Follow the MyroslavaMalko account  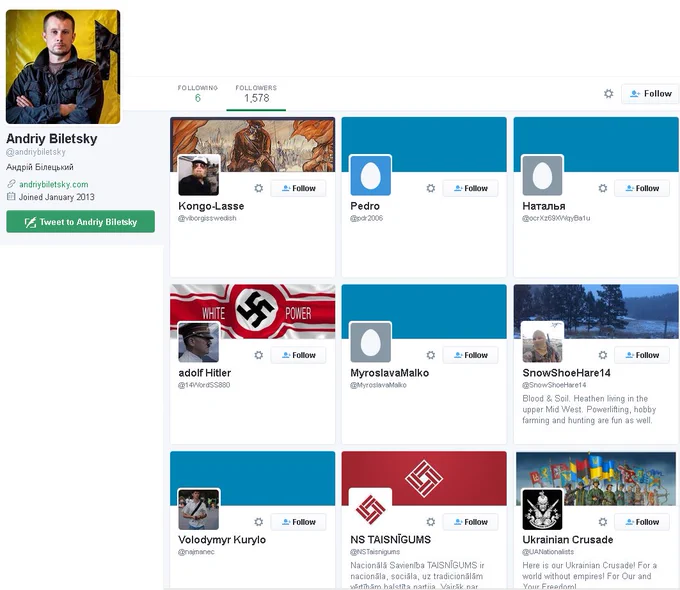coord(471,355)
